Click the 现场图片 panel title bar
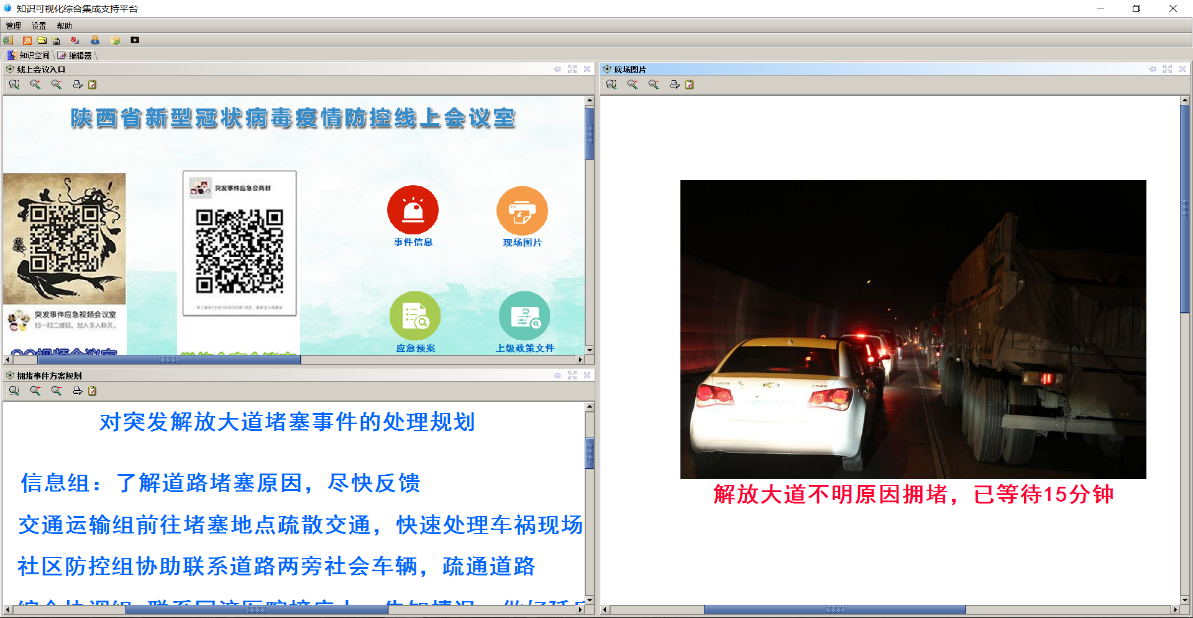The height and width of the screenshot is (618, 1193). [x=895, y=69]
